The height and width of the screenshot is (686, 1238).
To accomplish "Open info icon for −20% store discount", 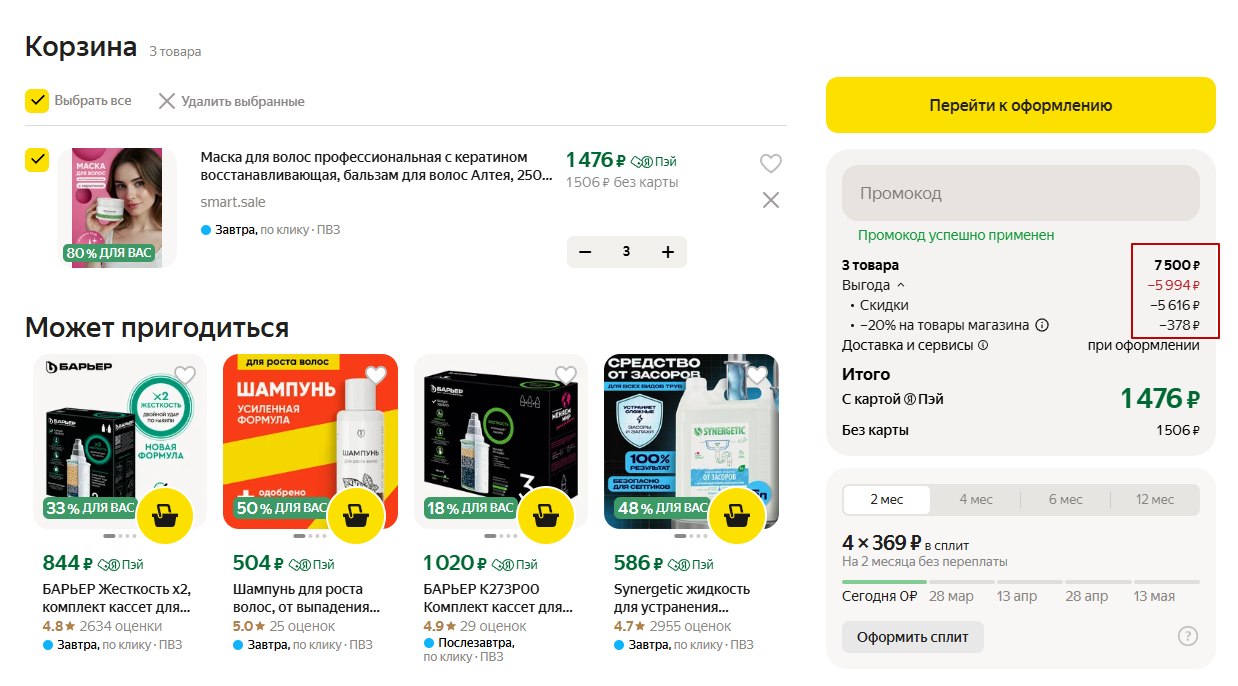I will point(1042,325).
